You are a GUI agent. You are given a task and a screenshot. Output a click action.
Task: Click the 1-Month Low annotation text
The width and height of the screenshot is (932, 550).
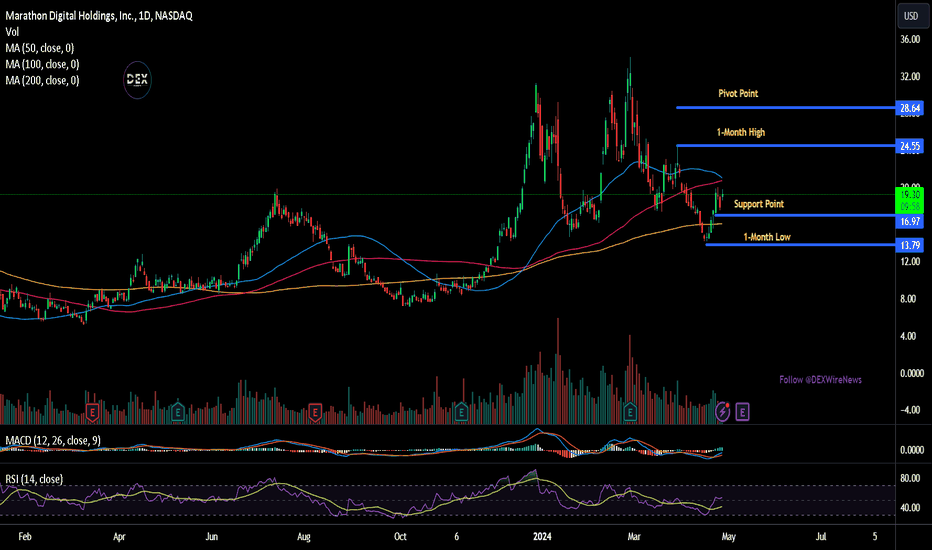click(767, 237)
